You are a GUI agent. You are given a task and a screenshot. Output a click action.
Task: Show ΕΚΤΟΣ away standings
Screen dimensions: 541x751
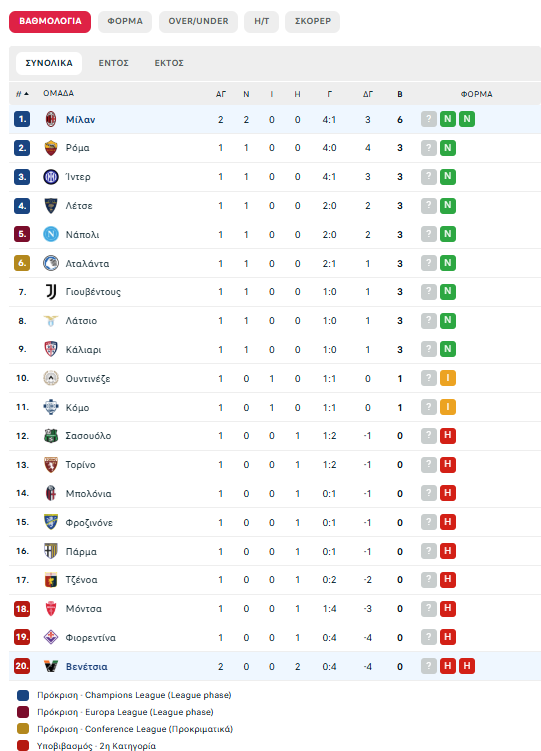(x=169, y=63)
